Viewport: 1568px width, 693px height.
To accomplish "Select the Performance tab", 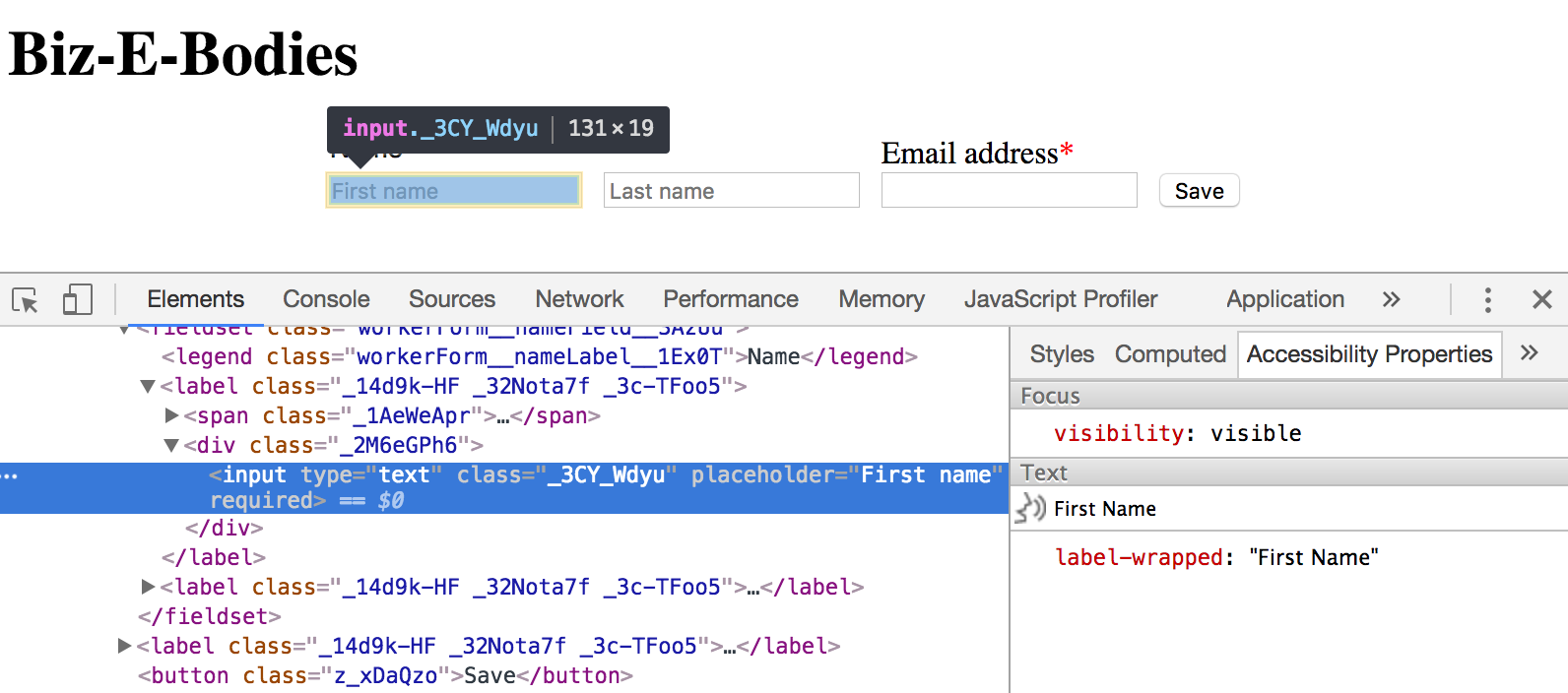I will tap(730, 299).
